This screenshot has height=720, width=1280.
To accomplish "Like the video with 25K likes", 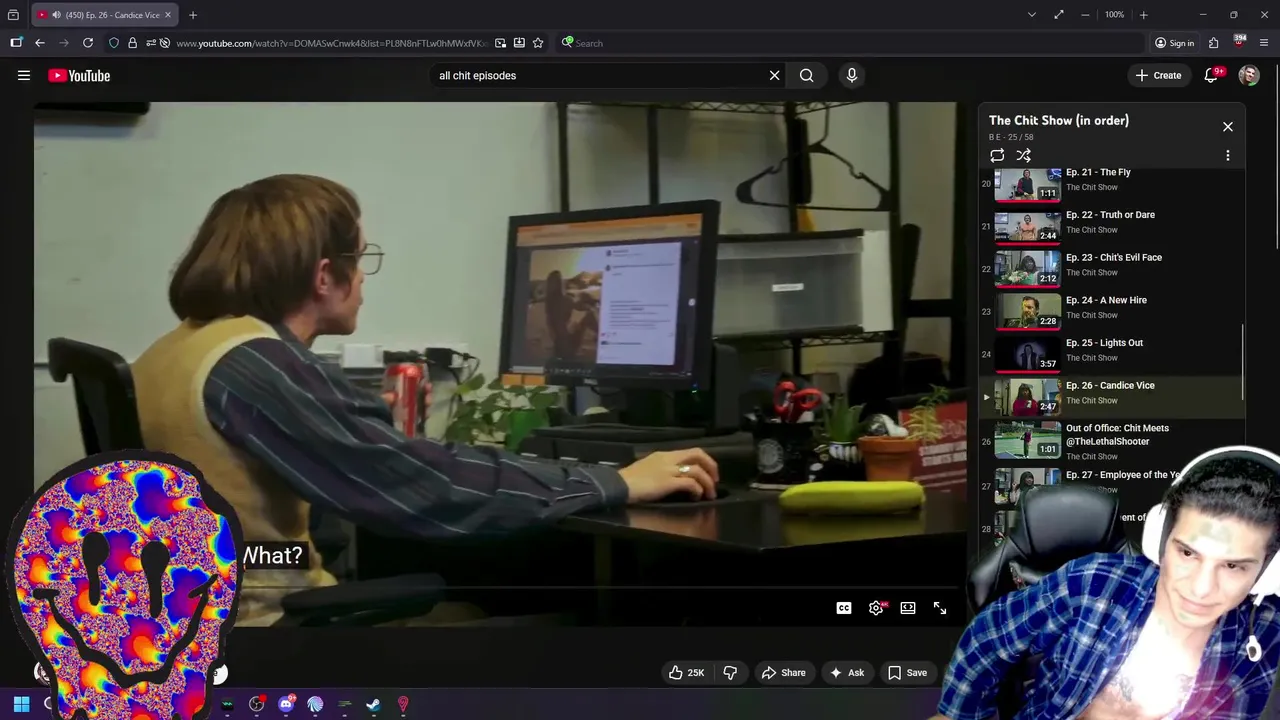I will click(686, 673).
